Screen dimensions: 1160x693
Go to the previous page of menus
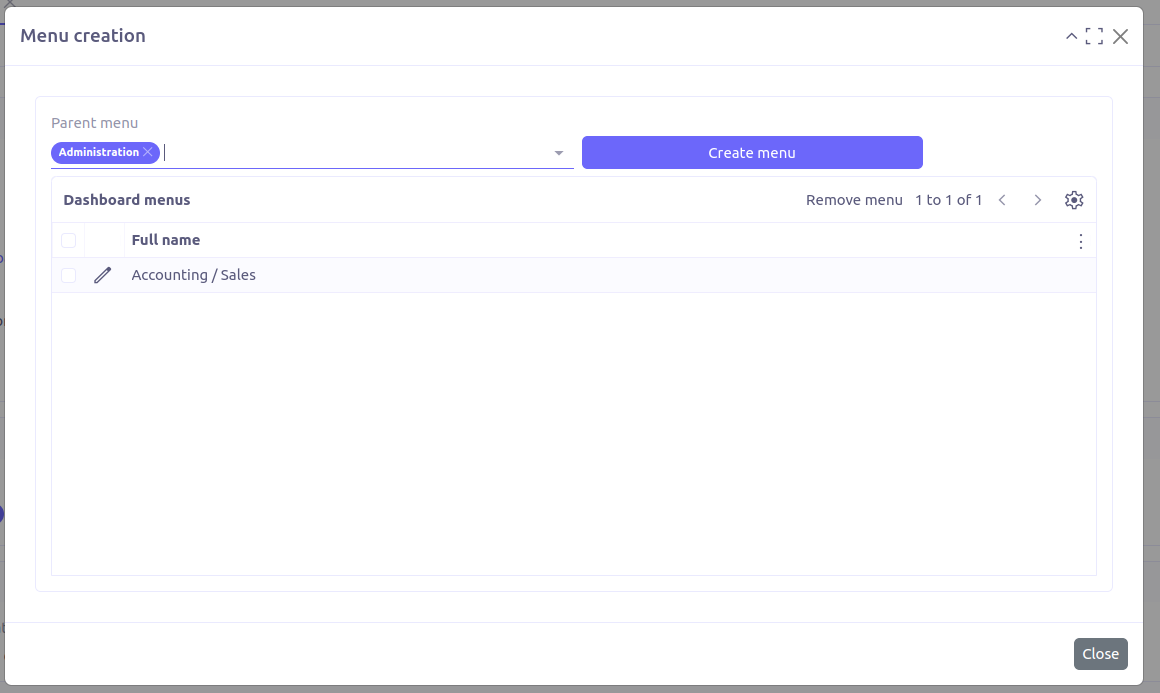pos(1002,199)
